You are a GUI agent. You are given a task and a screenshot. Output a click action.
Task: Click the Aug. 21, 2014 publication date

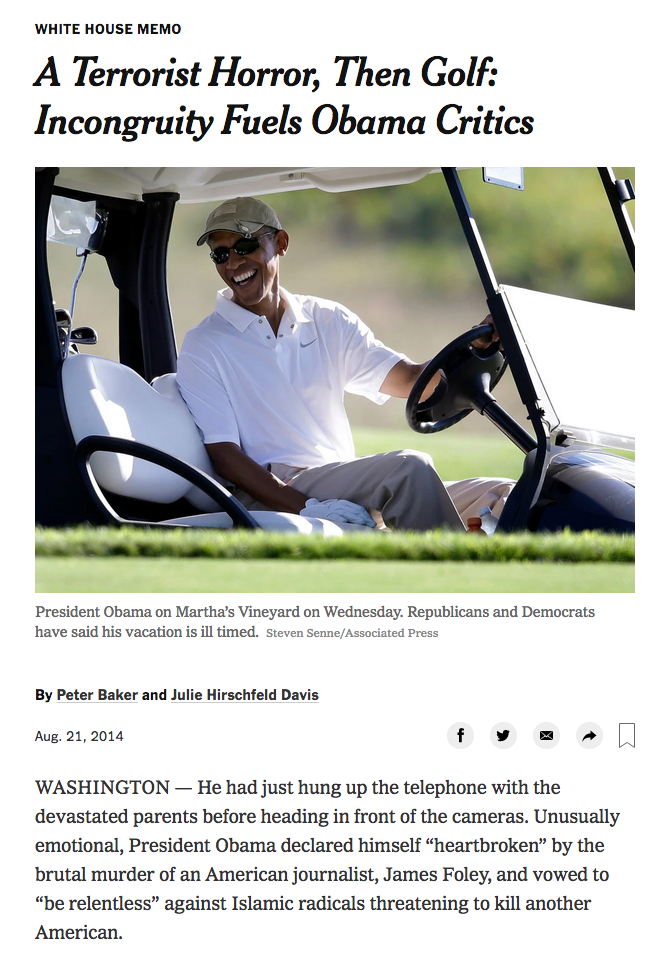click(x=79, y=736)
